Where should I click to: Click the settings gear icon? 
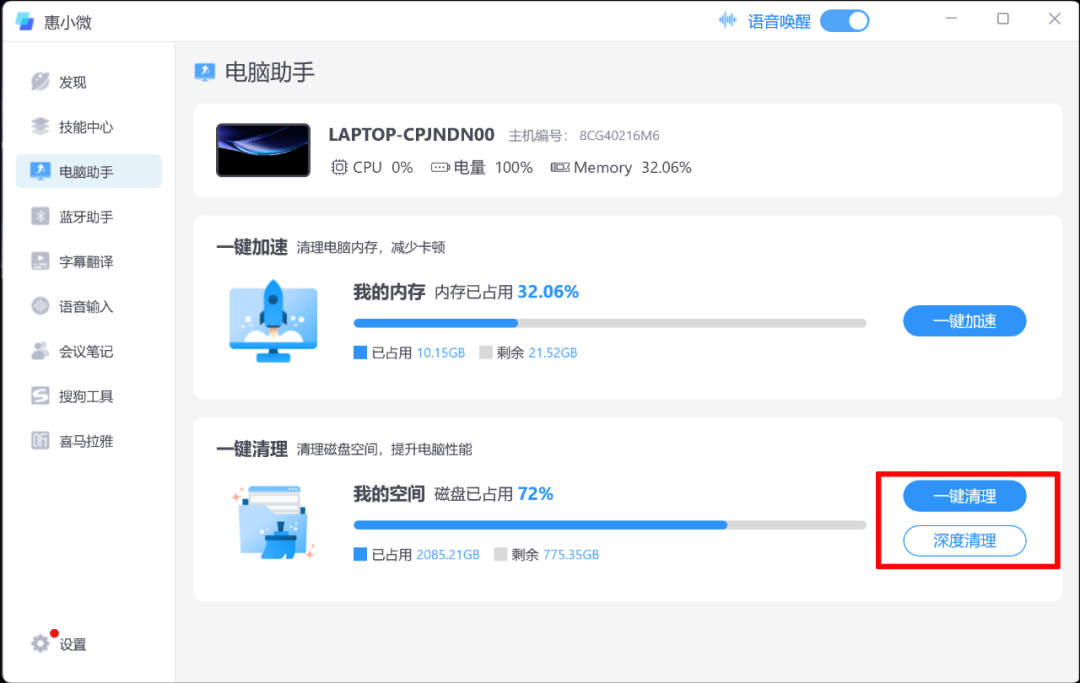(40, 644)
